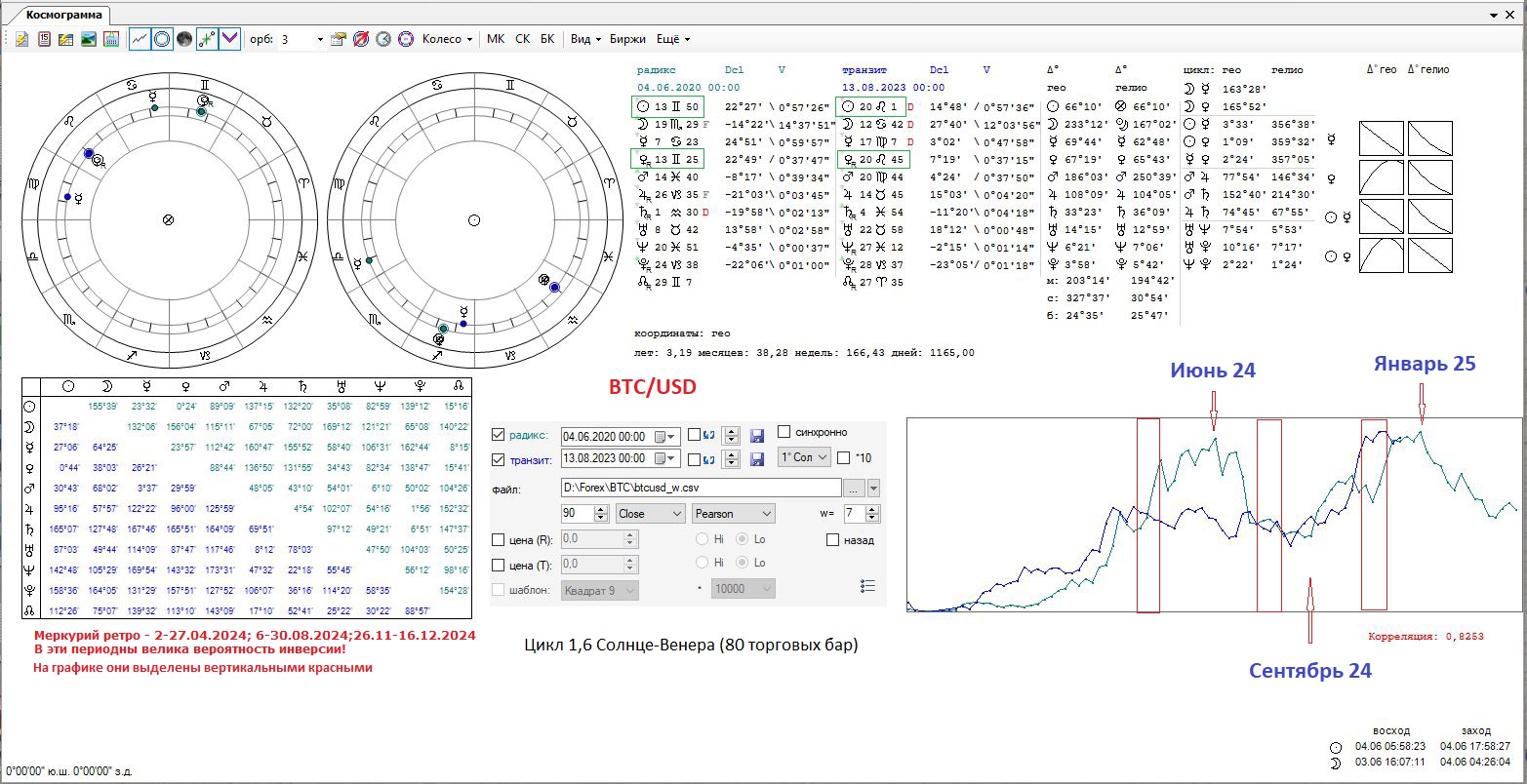Toggle the purple V toolbar button
Screen dimensions: 1527x784
coord(230,39)
